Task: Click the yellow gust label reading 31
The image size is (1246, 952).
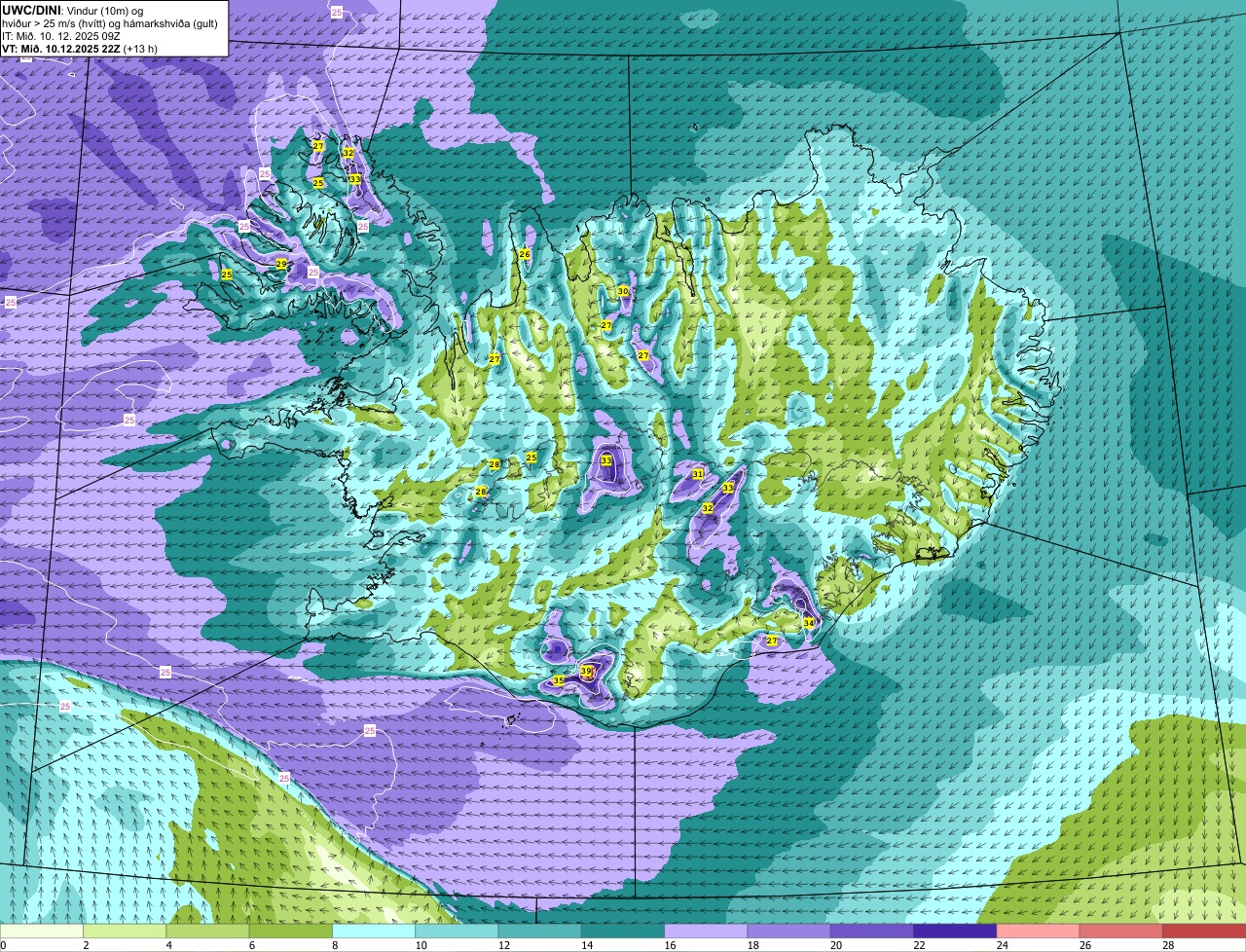Action: [698, 474]
